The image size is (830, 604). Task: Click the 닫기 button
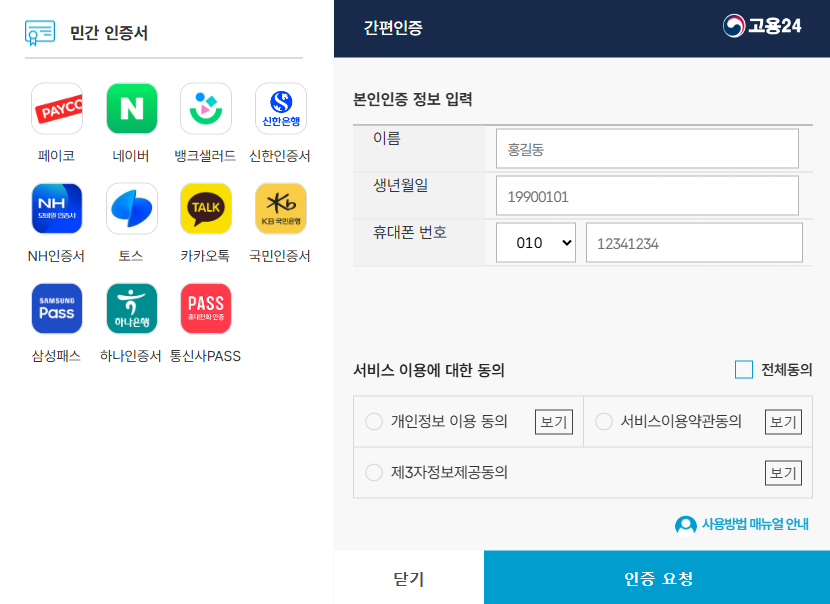coord(409,578)
